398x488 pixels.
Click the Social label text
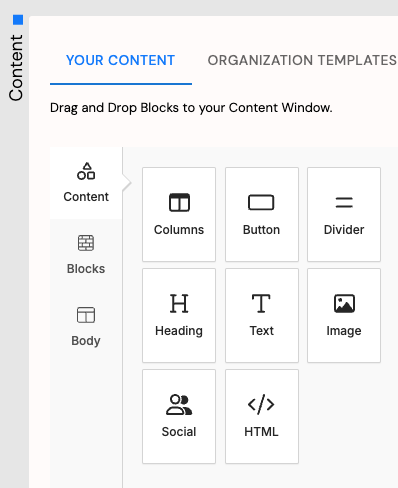tap(179, 432)
